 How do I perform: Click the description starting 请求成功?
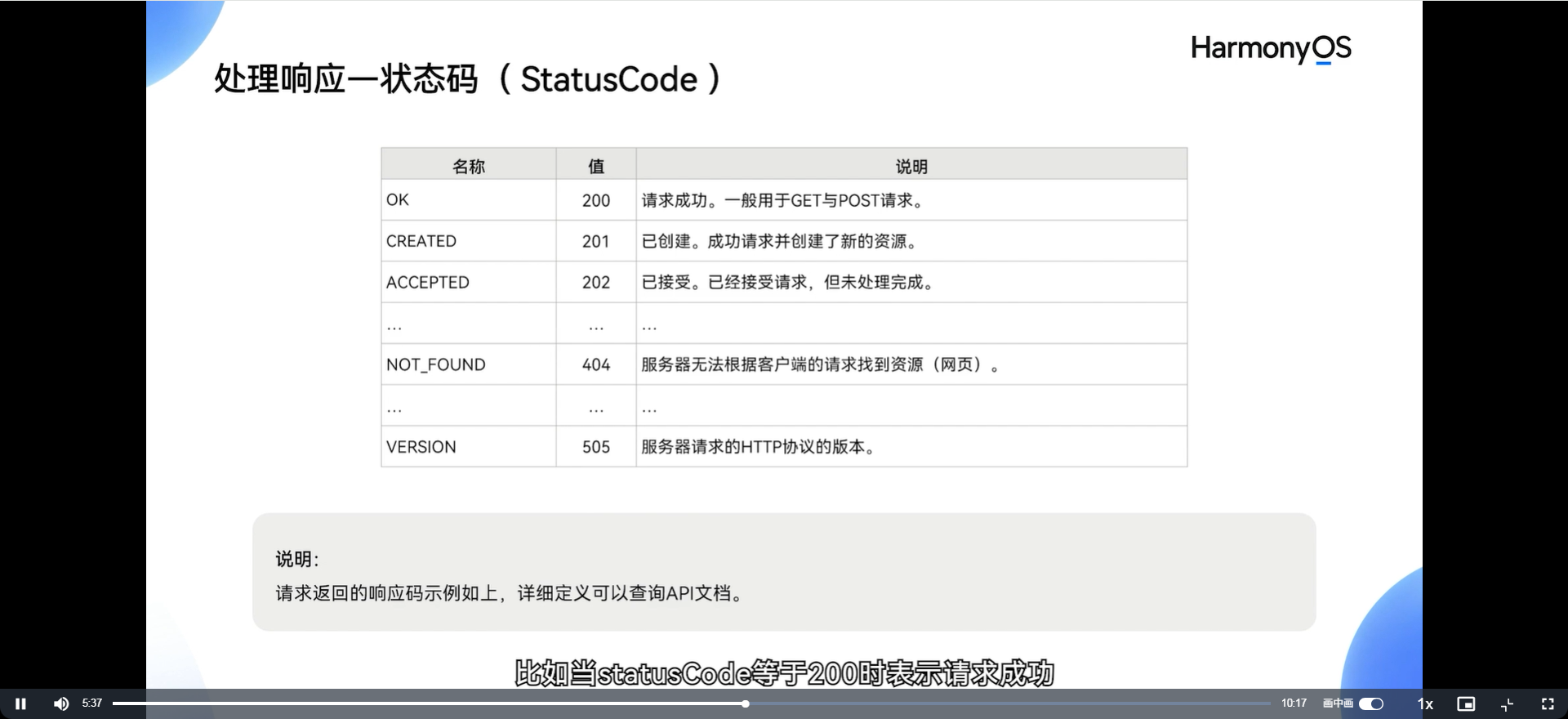coord(782,200)
